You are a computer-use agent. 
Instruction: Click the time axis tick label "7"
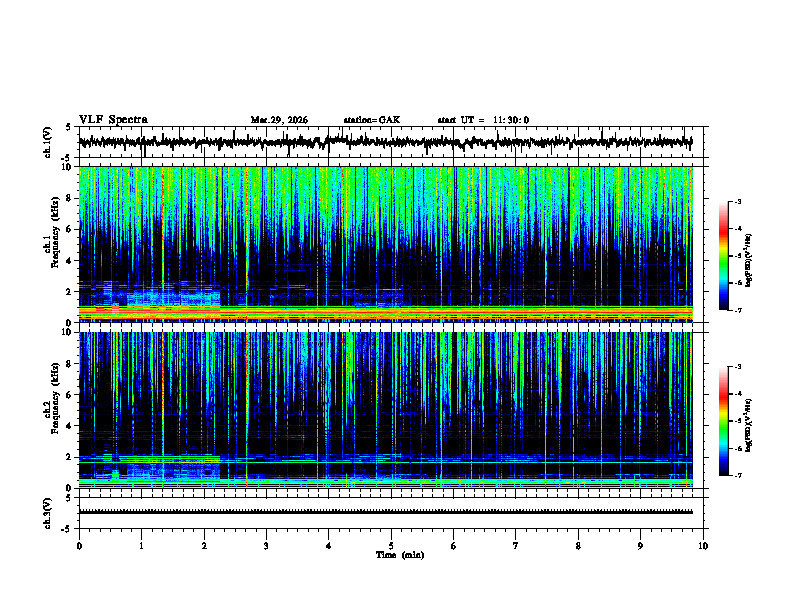pos(516,546)
